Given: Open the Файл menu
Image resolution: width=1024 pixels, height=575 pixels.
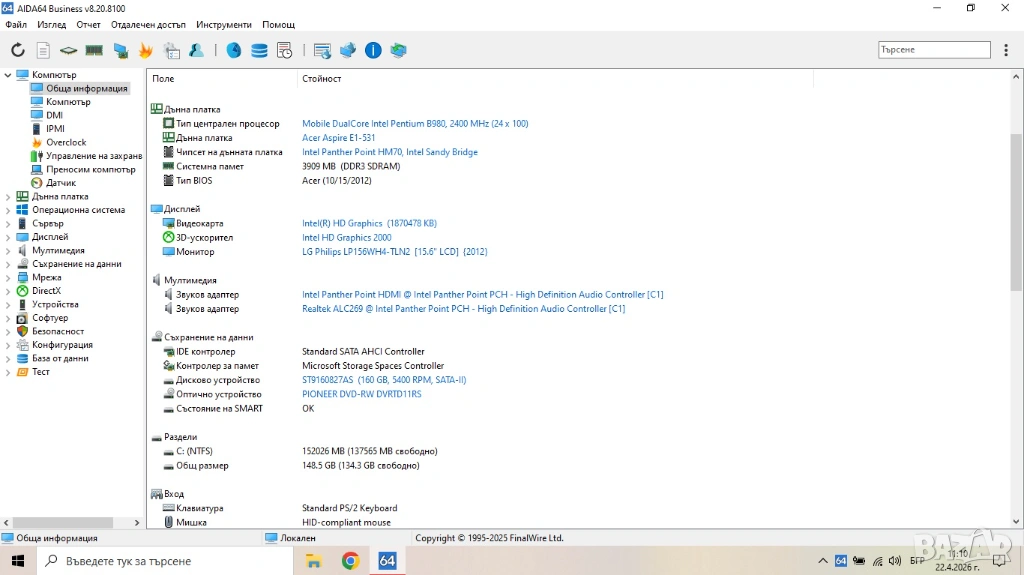Looking at the screenshot, I should (x=16, y=24).
